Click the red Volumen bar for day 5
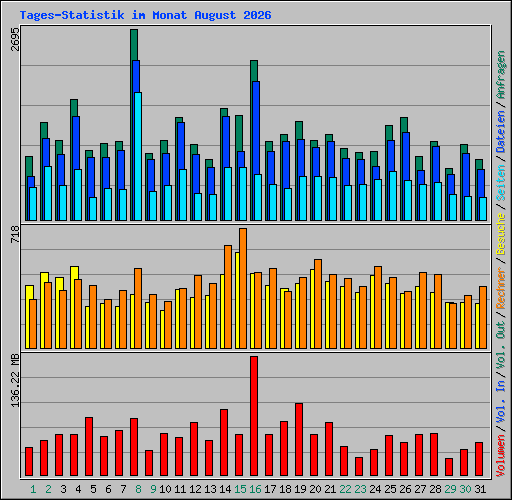 pyautogui.click(x=89, y=447)
